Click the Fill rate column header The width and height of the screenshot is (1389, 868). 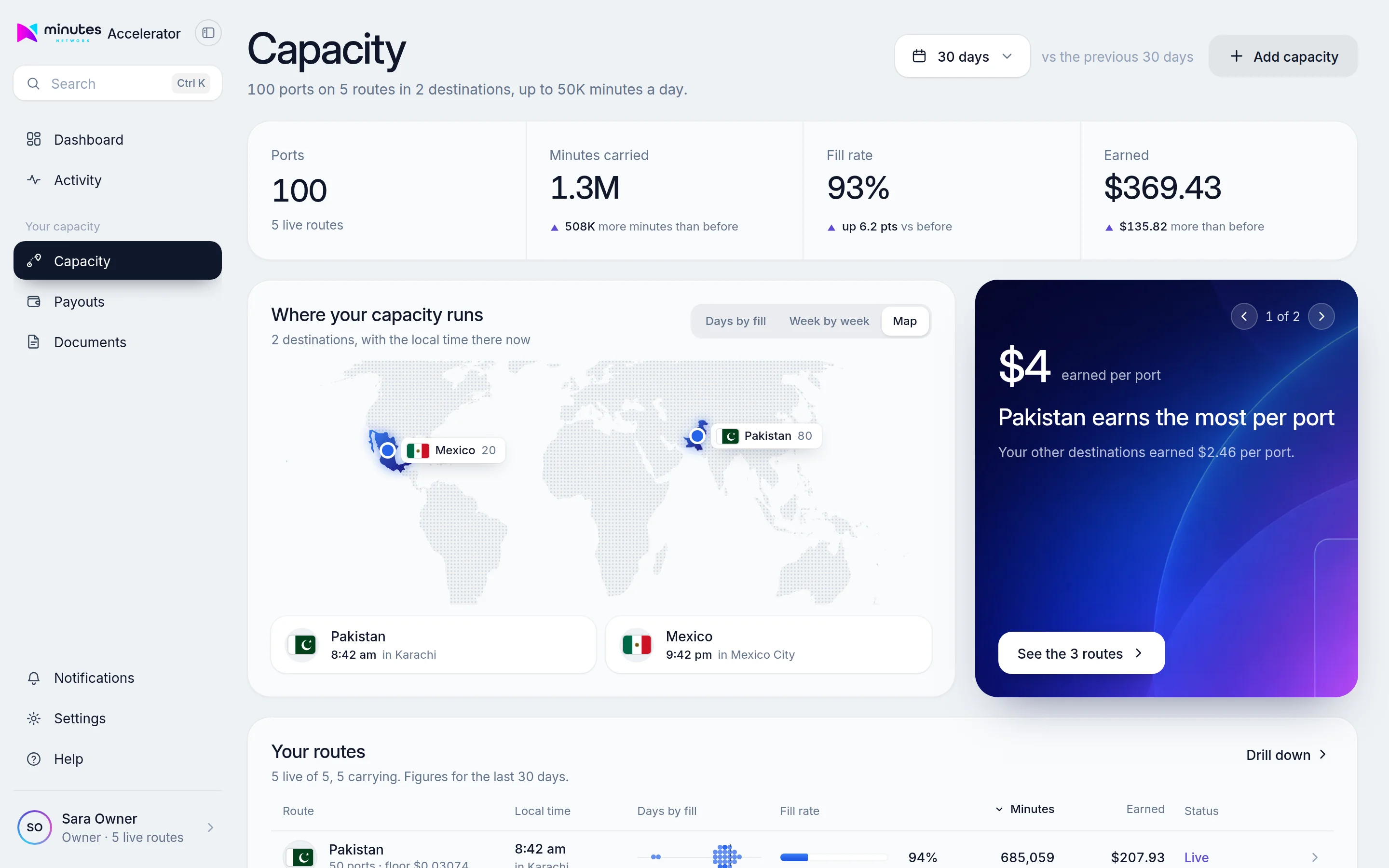coord(799,811)
